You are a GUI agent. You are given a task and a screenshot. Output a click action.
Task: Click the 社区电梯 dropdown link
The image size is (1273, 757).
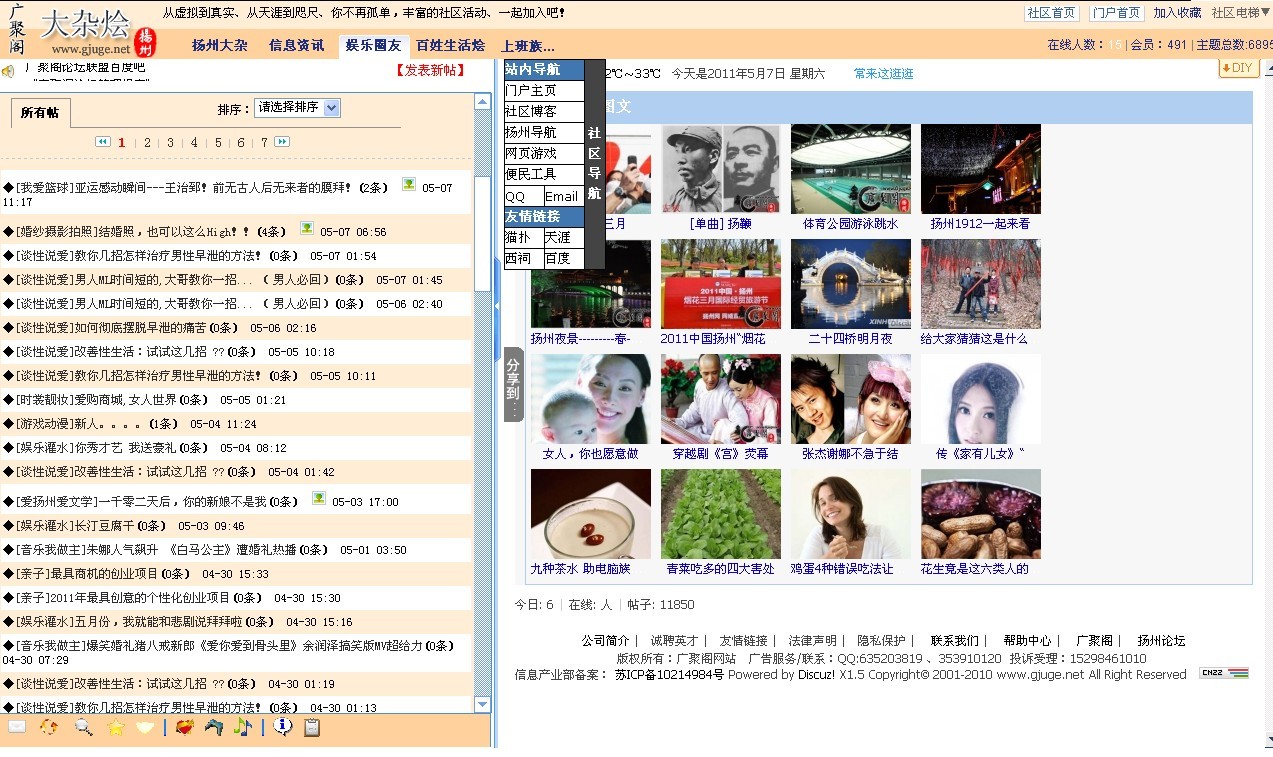tap(1240, 13)
